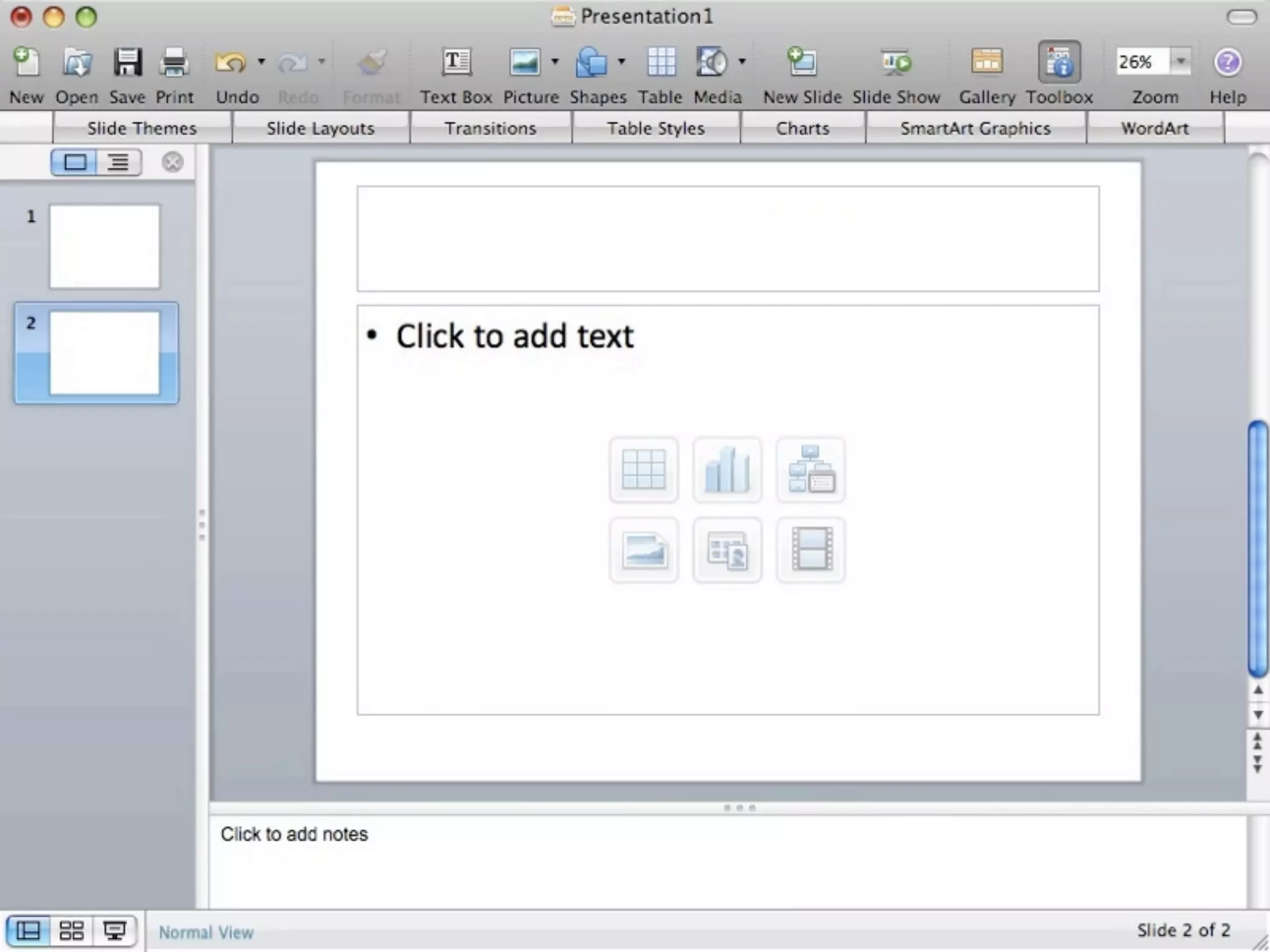The image size is (1270, 952).
Task: Open the Gallery toolbar icon
Action: [987, 62]
